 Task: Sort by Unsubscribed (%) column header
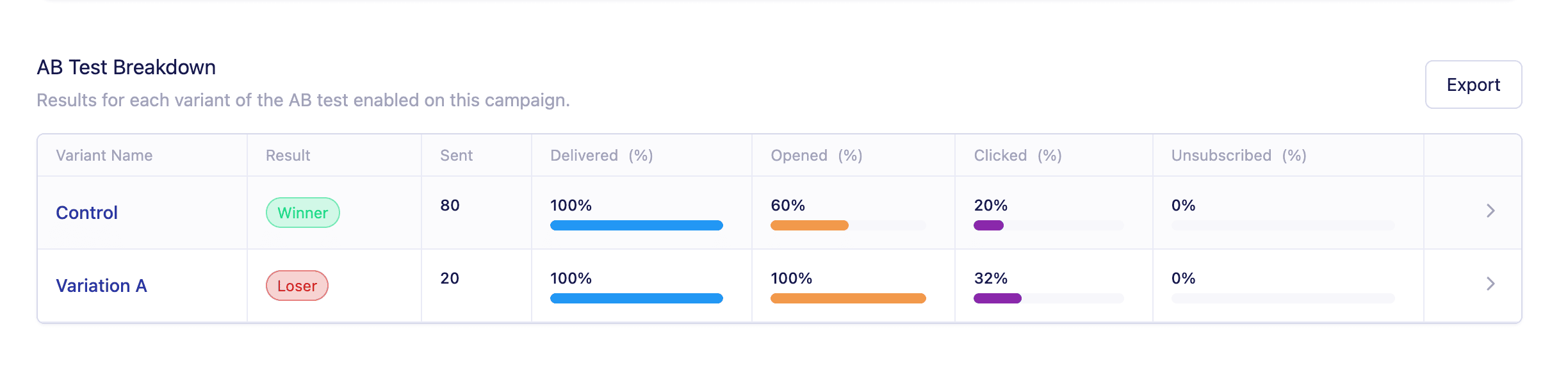pos(1239,156)
